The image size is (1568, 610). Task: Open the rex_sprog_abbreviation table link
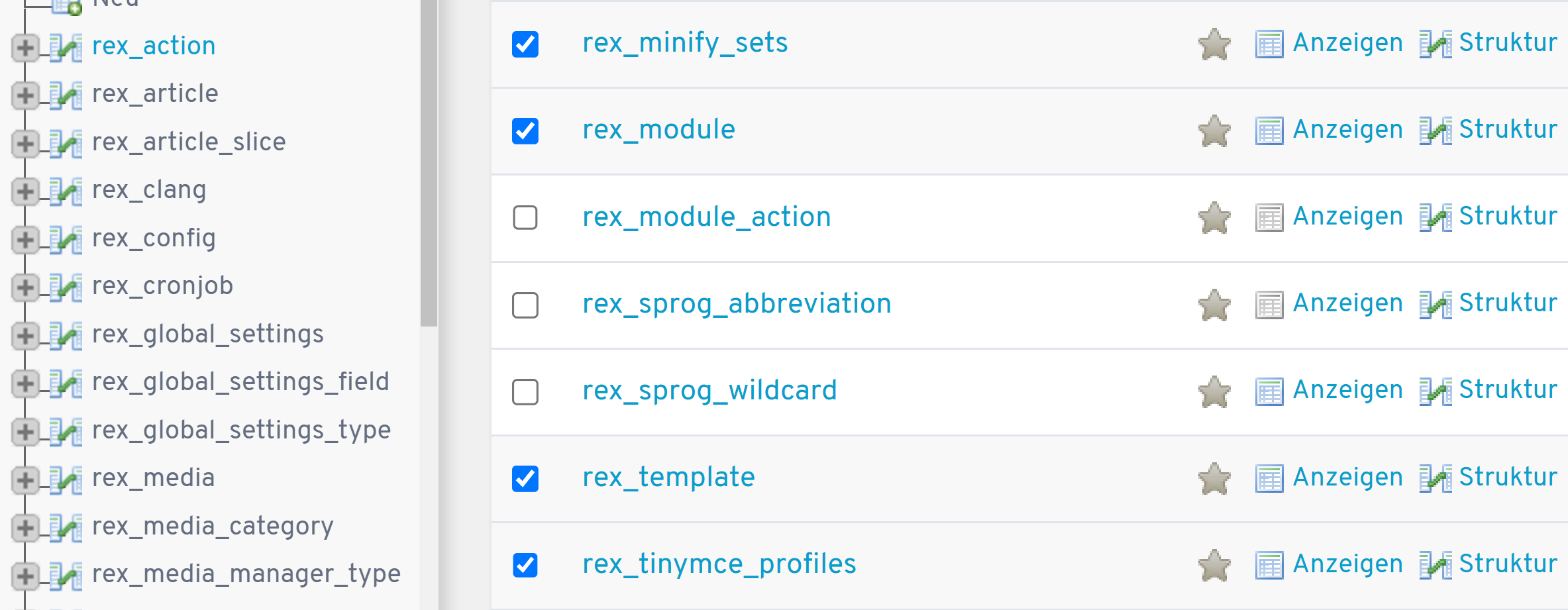737,303
